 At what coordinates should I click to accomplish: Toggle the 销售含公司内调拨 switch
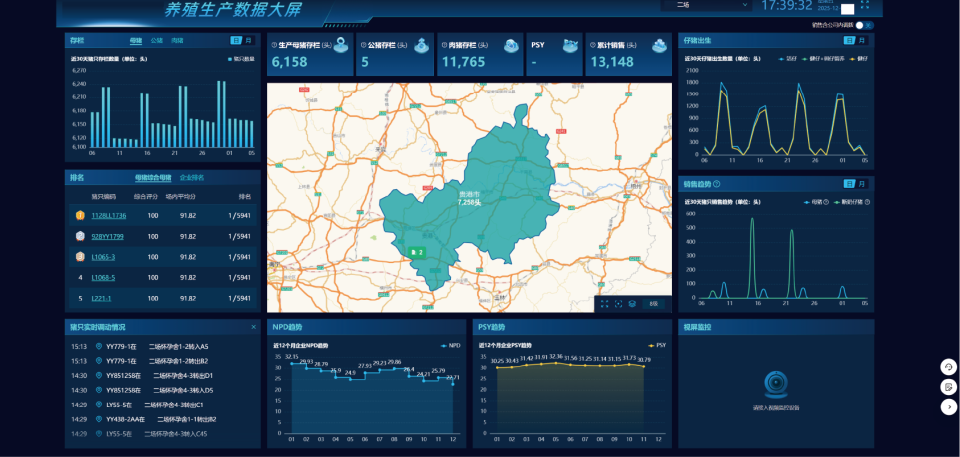click(864, 25)
